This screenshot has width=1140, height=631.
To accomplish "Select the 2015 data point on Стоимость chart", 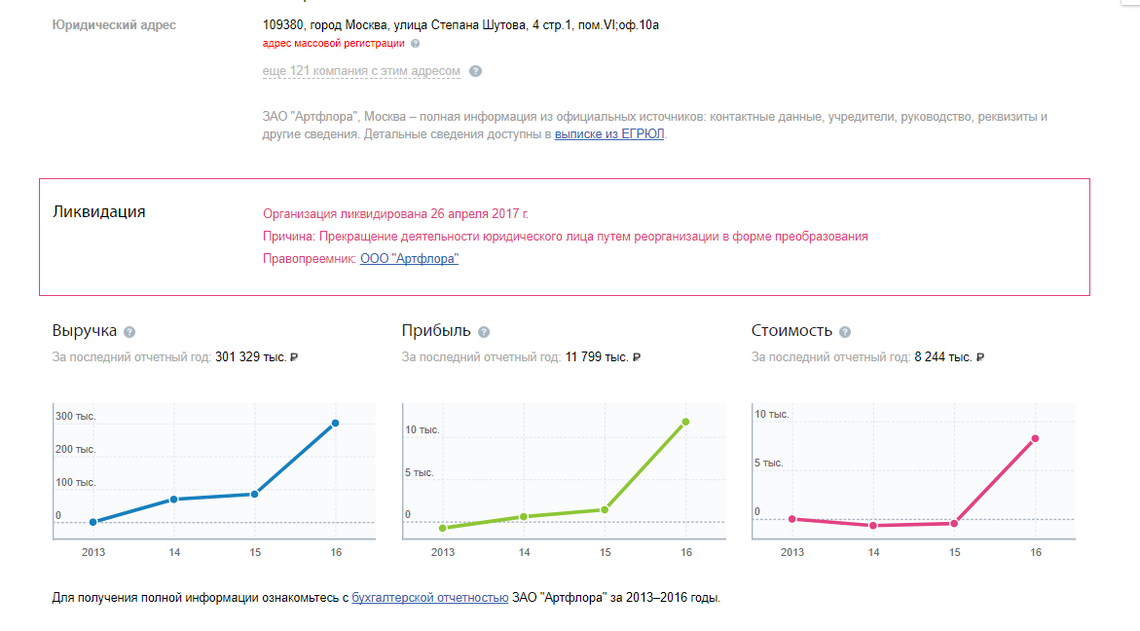I will 955,523.
